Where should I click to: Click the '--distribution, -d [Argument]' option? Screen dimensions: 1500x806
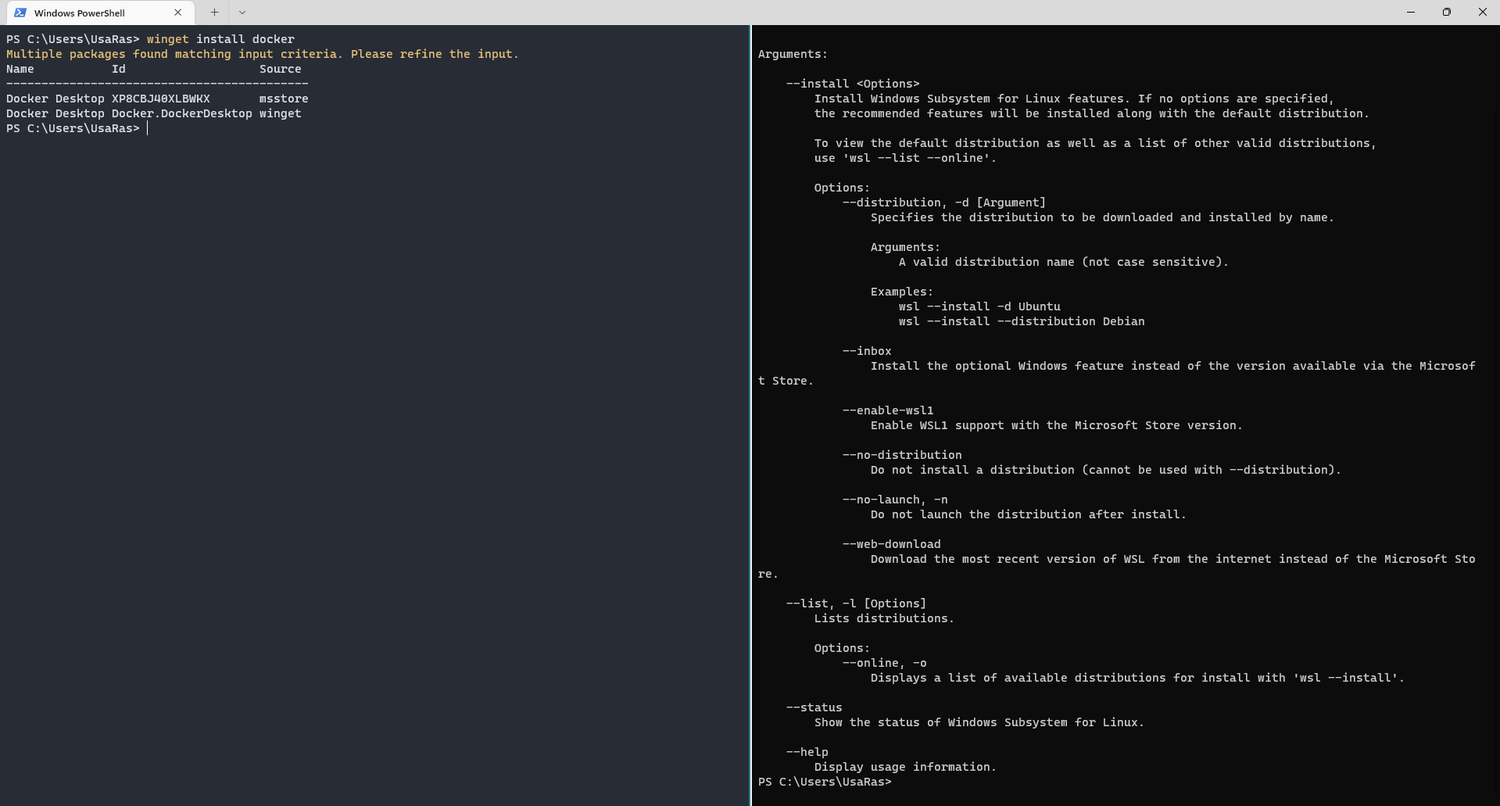coord(944,203)
